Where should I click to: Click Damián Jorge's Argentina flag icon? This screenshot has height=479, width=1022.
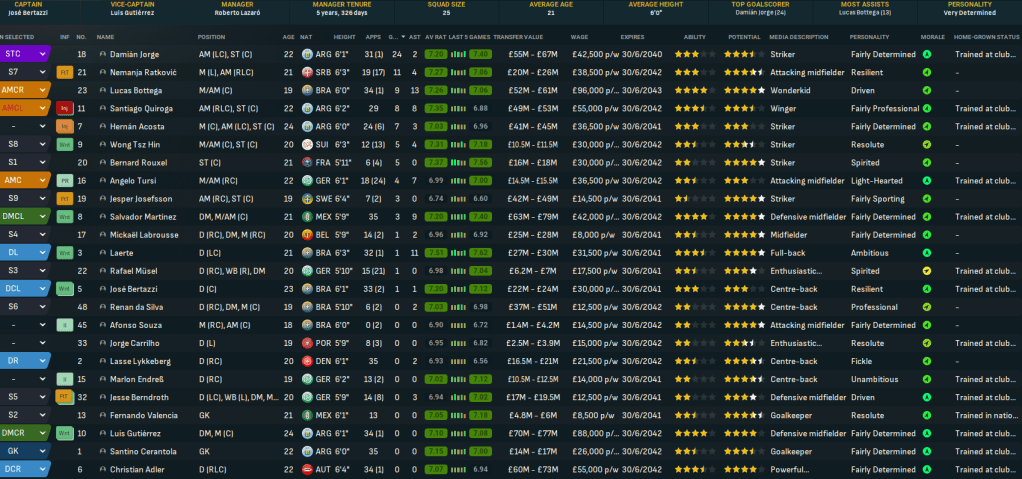(x=306, y=54)
